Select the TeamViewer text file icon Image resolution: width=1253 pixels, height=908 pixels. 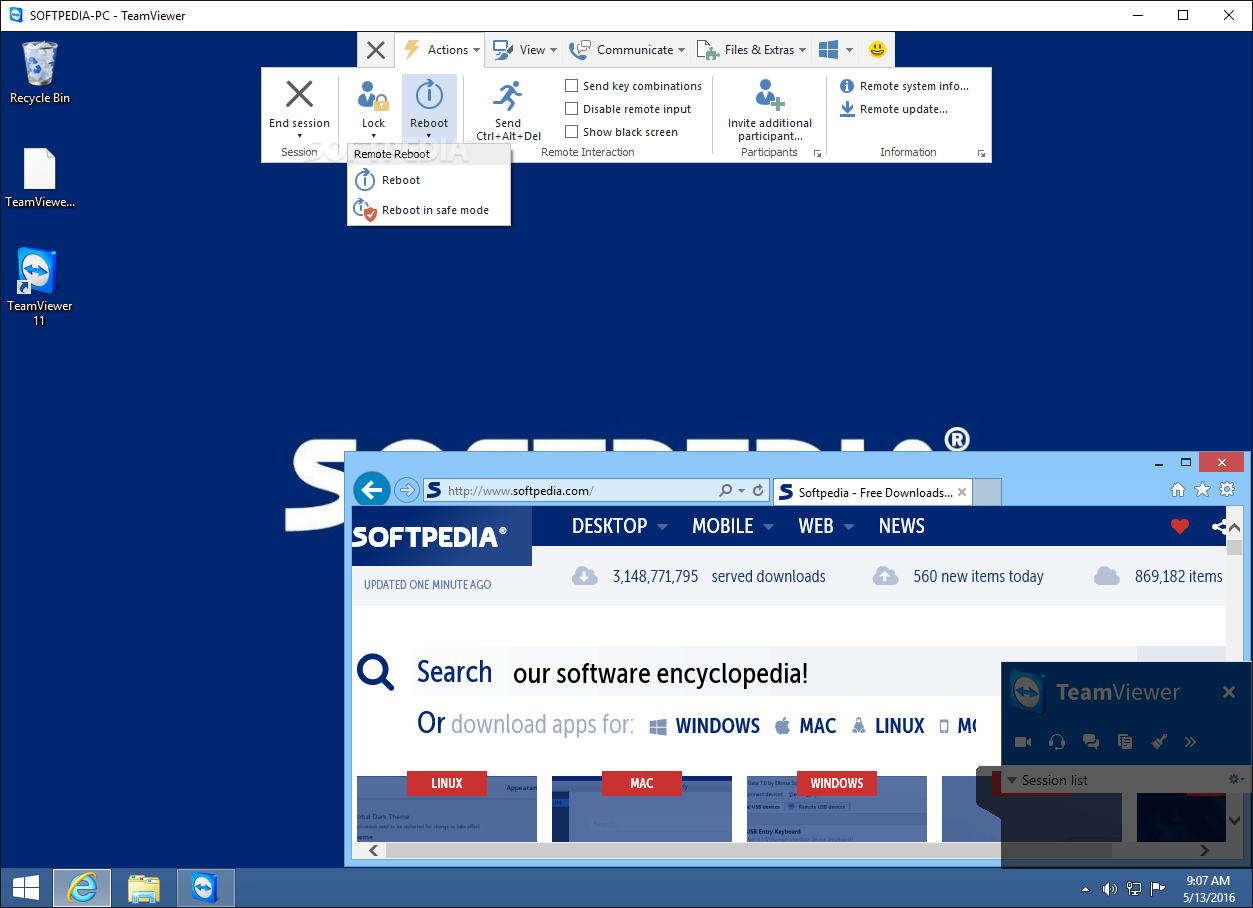point(40,178)
